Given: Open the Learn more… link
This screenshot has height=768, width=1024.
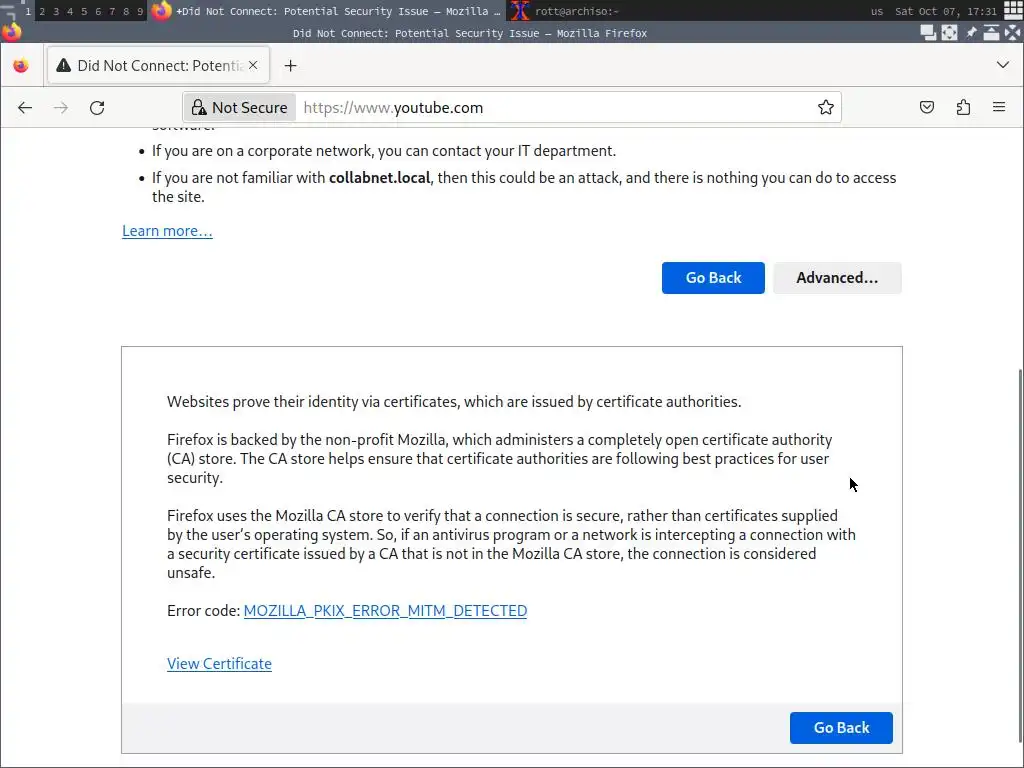Looking at the screenshot, I should pos(167,231).
